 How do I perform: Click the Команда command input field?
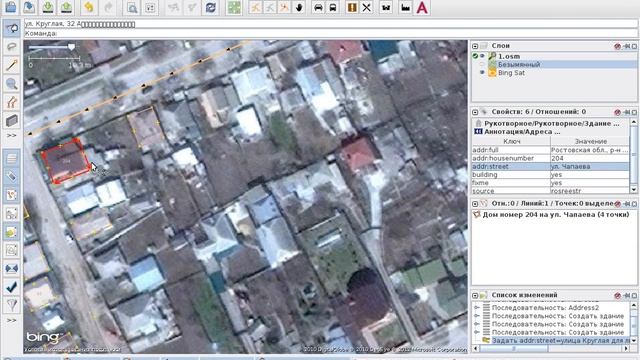pos(331,33)
